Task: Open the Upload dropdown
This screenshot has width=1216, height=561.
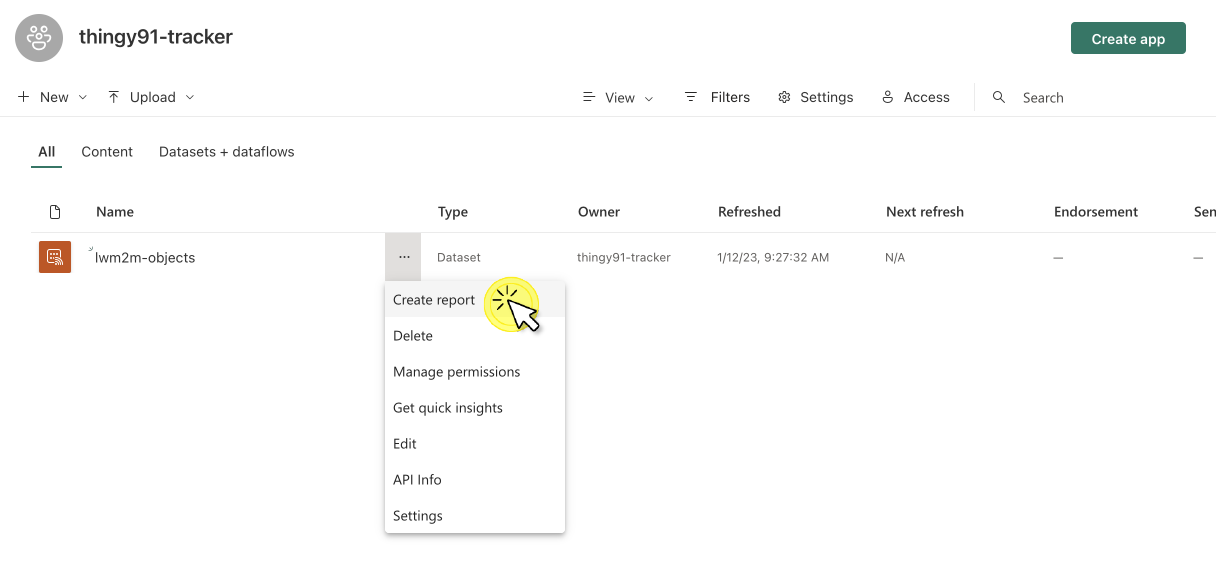Action: (x=151, y=97)
